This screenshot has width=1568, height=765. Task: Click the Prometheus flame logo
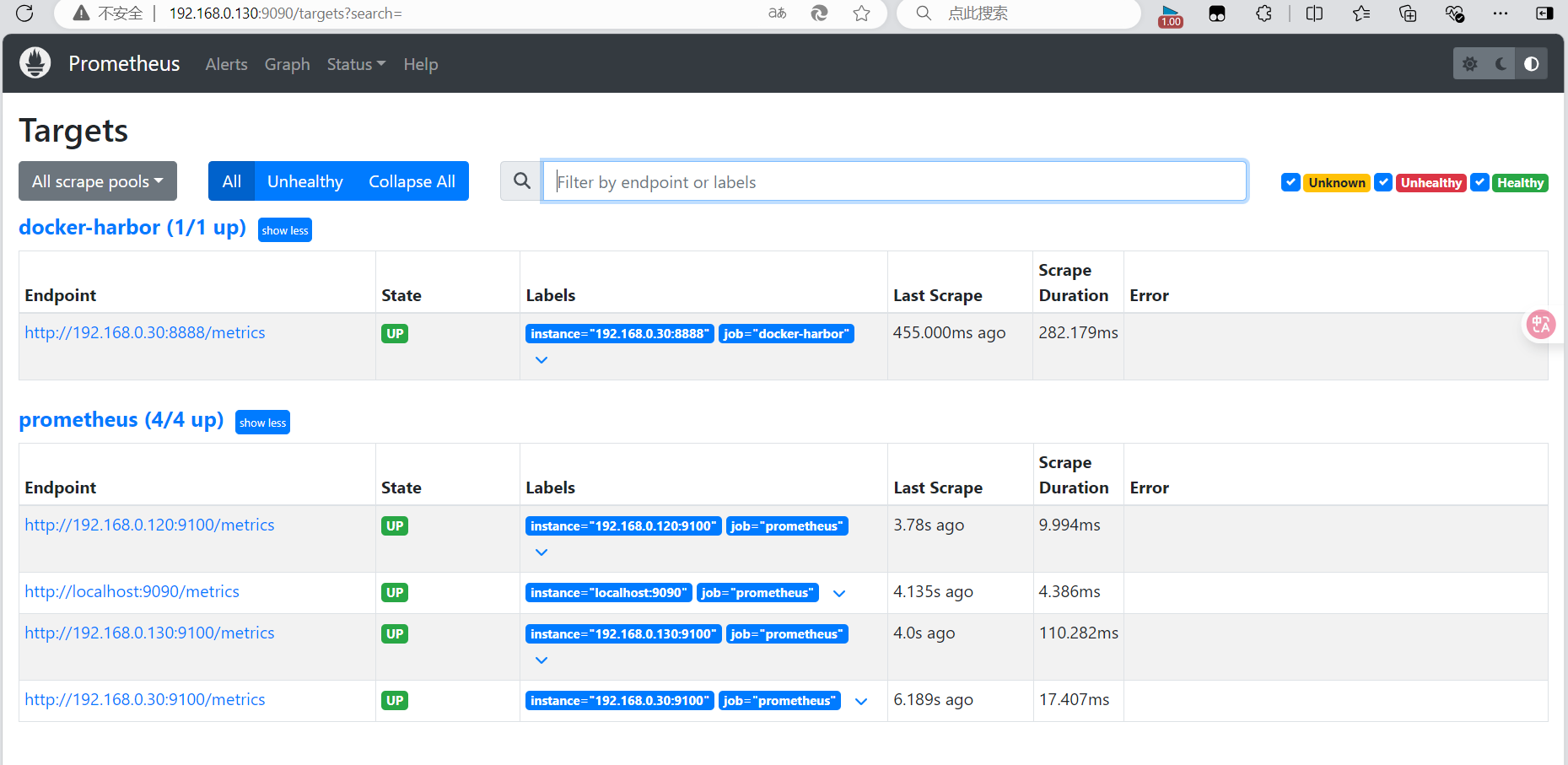[x=35, y=63]
